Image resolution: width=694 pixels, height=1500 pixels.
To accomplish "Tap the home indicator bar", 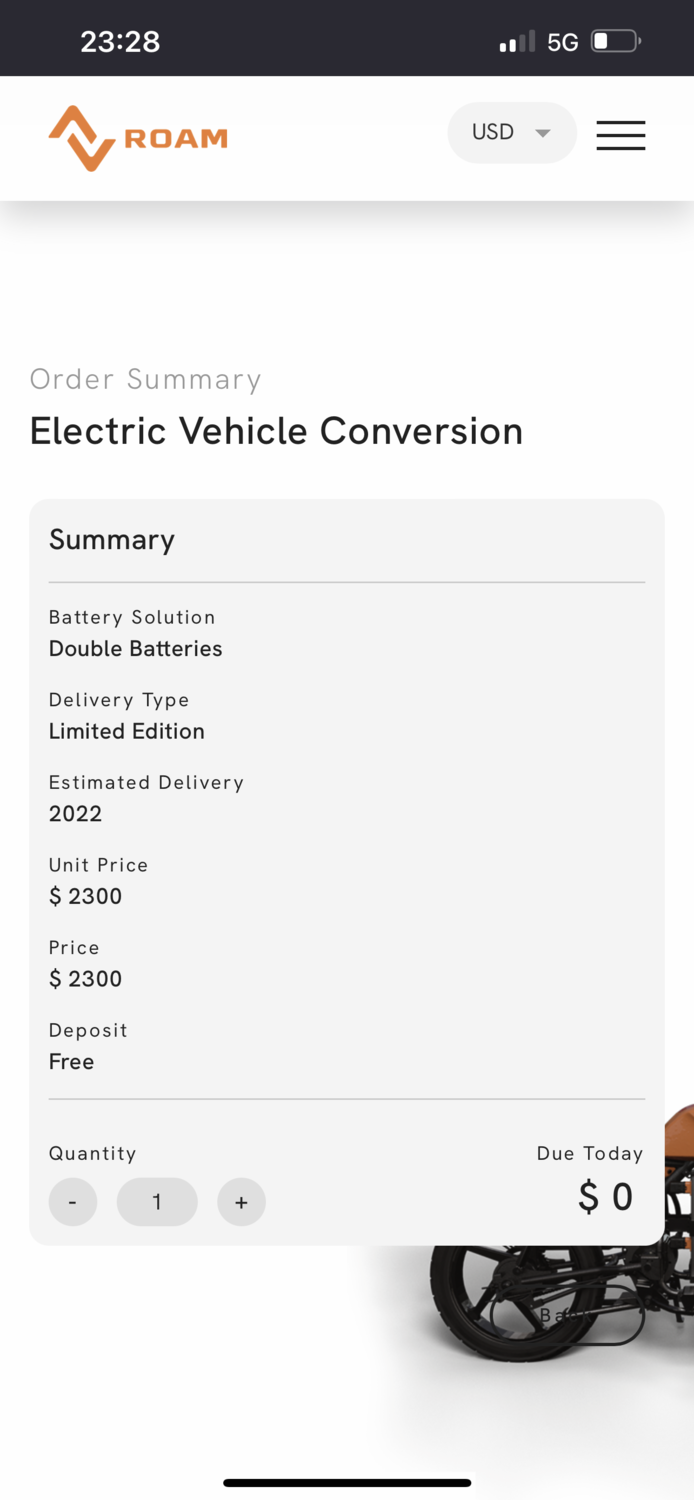I will coord(347,1483).
